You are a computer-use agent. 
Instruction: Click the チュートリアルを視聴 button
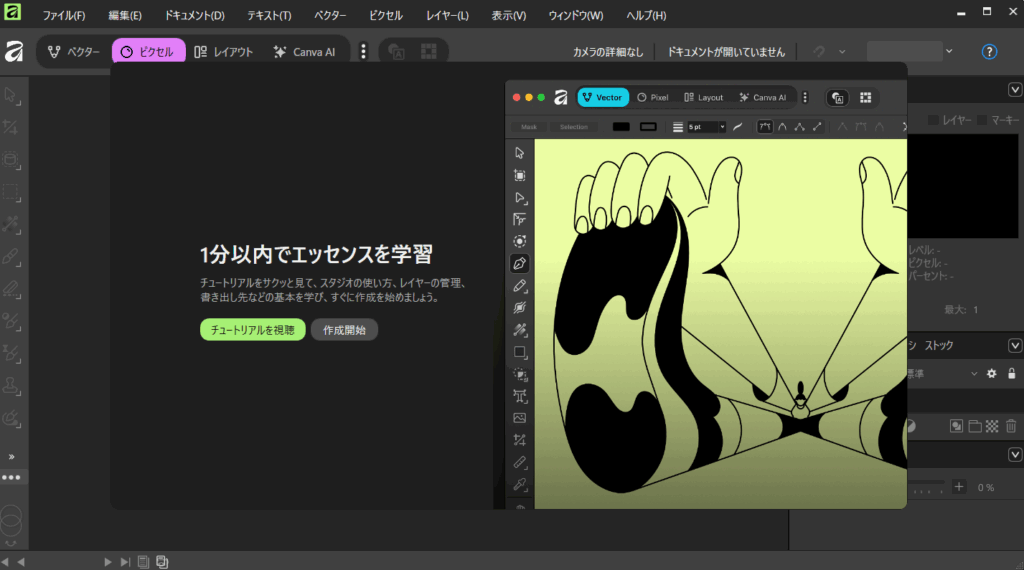click(252, 330)
